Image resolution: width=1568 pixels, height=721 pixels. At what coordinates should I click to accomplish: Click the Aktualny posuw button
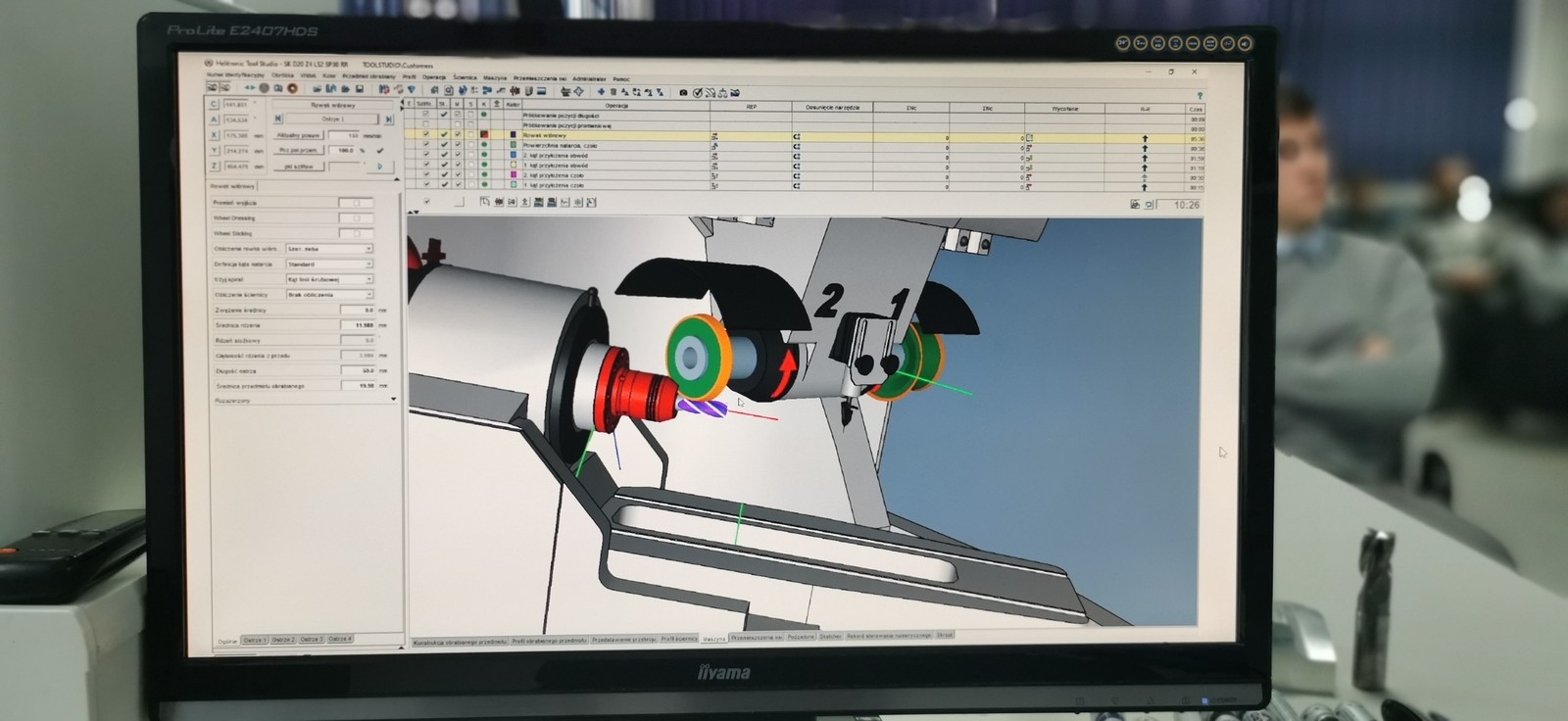point(298,135)
